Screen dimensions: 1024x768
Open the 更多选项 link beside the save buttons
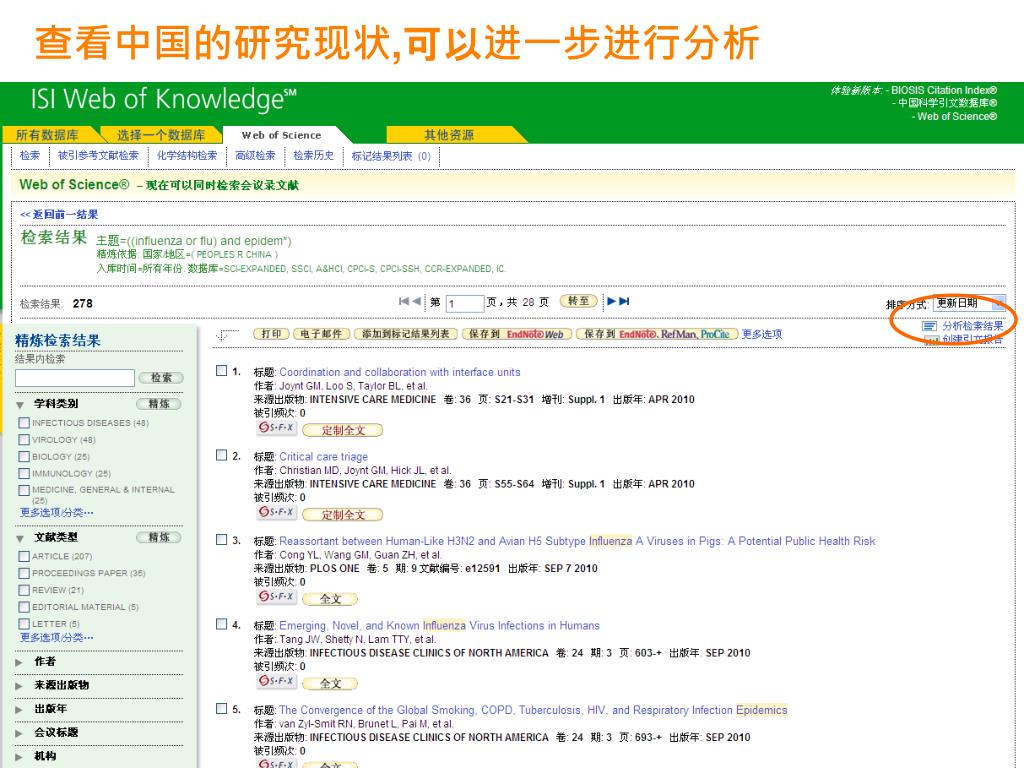click(x=762, y=334)
